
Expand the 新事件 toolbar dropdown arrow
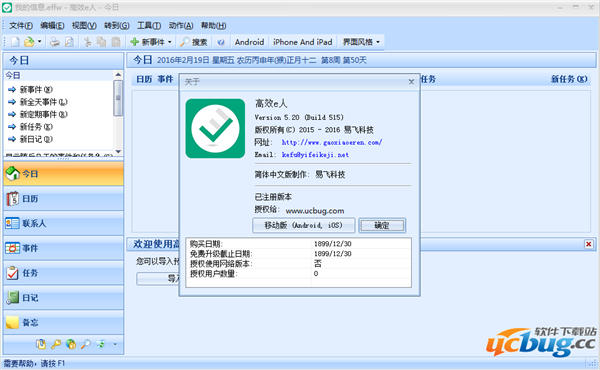click(170, 42)
